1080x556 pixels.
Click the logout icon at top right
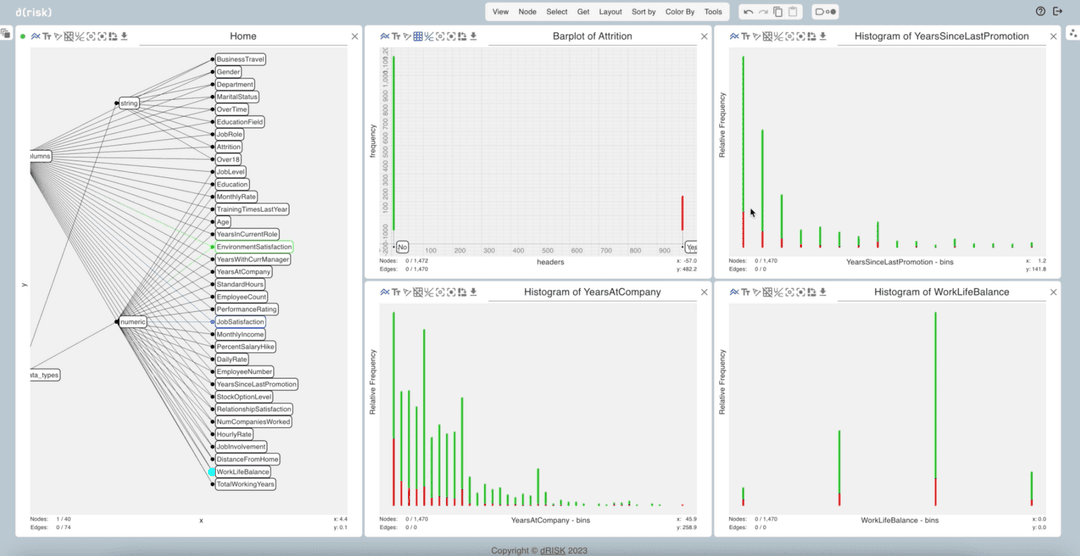click(1059, 12)
